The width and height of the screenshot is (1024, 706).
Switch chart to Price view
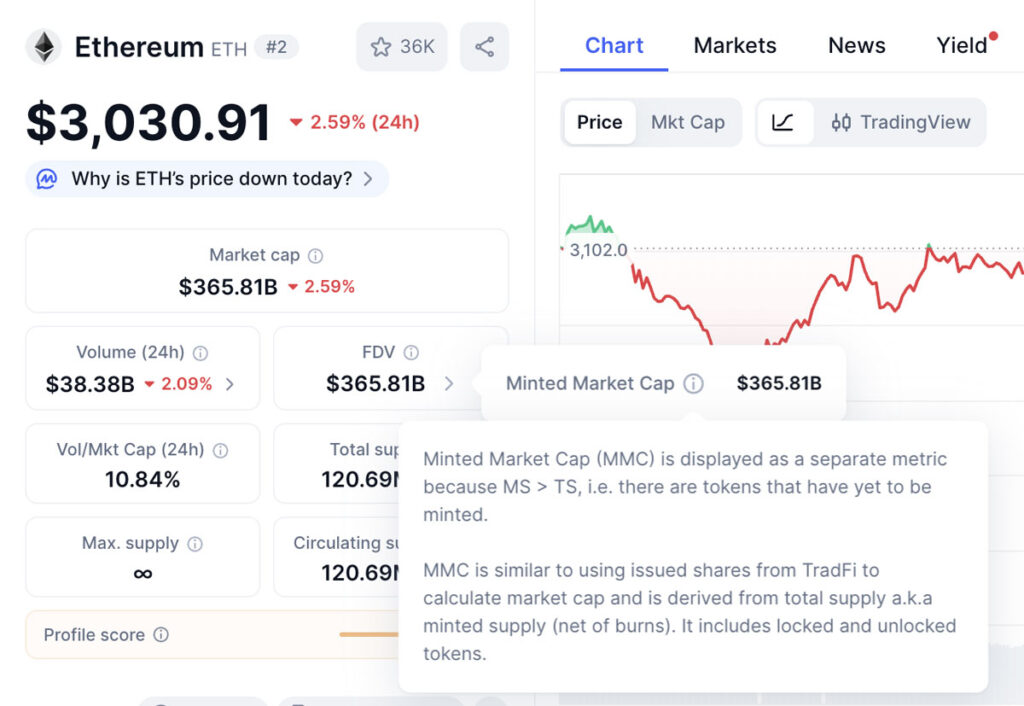[599, 122]
